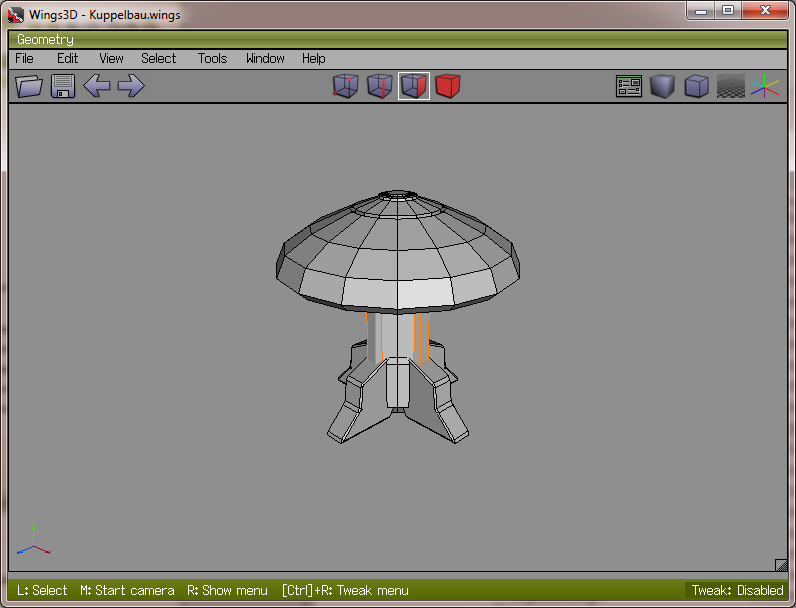Toggle orthographic/perspective view cube icon
The width and height of the screenshot is (796, 608).
click(696, 87)
